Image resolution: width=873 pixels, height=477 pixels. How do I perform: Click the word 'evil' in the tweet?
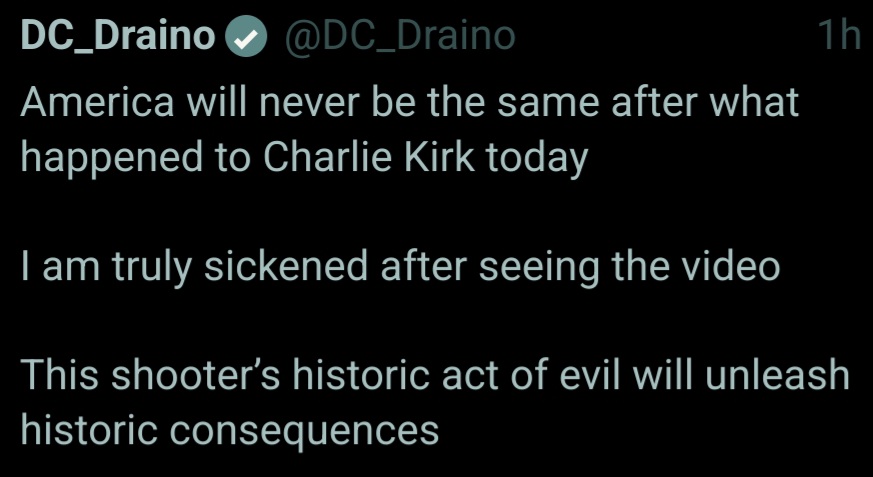tap(590, 375)
